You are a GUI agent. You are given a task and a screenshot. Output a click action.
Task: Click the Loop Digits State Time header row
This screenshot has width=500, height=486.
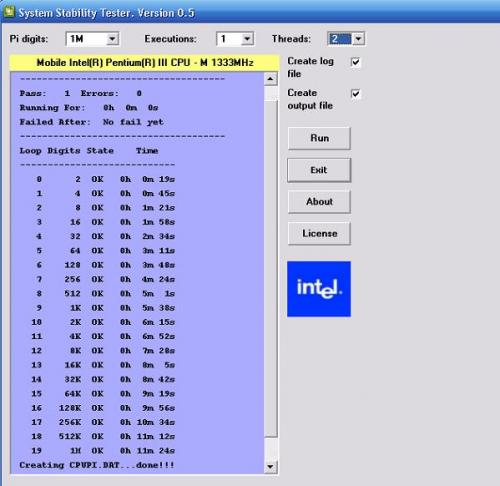point(89,151)
